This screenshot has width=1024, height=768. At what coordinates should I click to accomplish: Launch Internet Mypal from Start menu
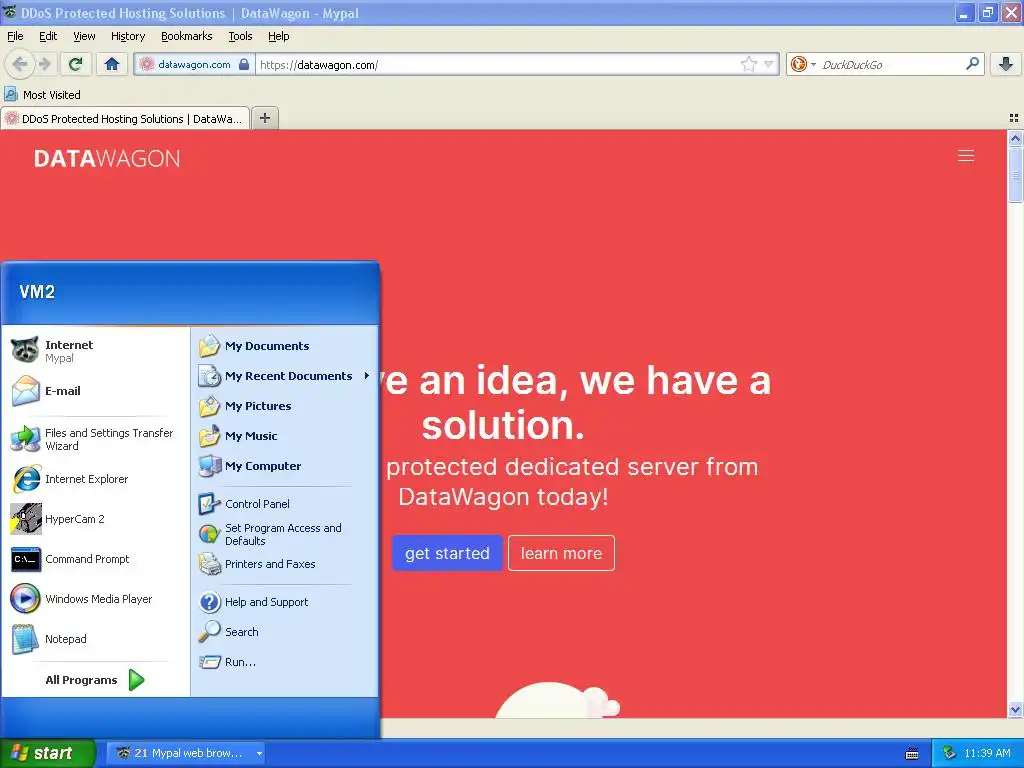[95, 351]
